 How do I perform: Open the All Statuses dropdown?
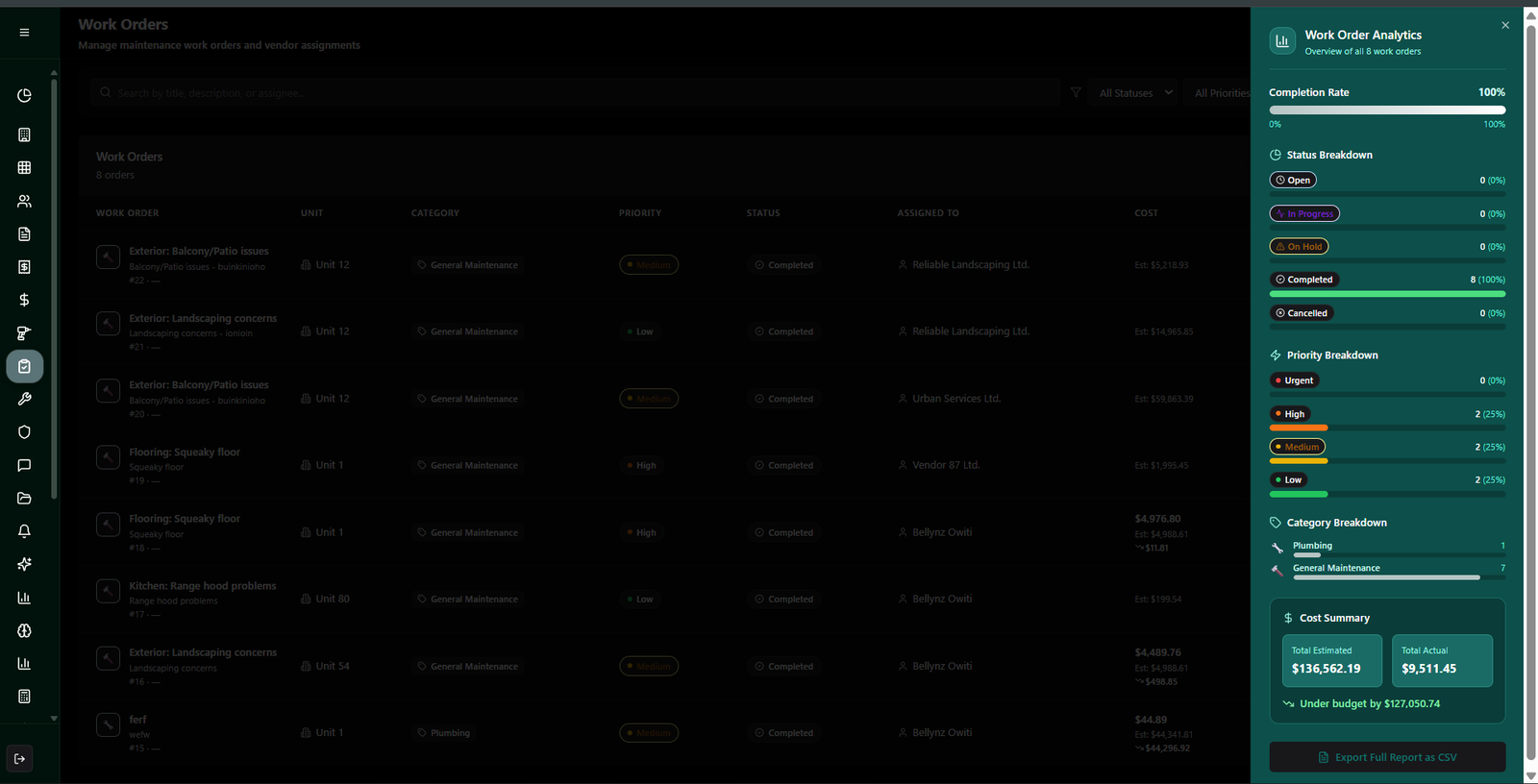pyautogui.click(x=1135, y=93)
